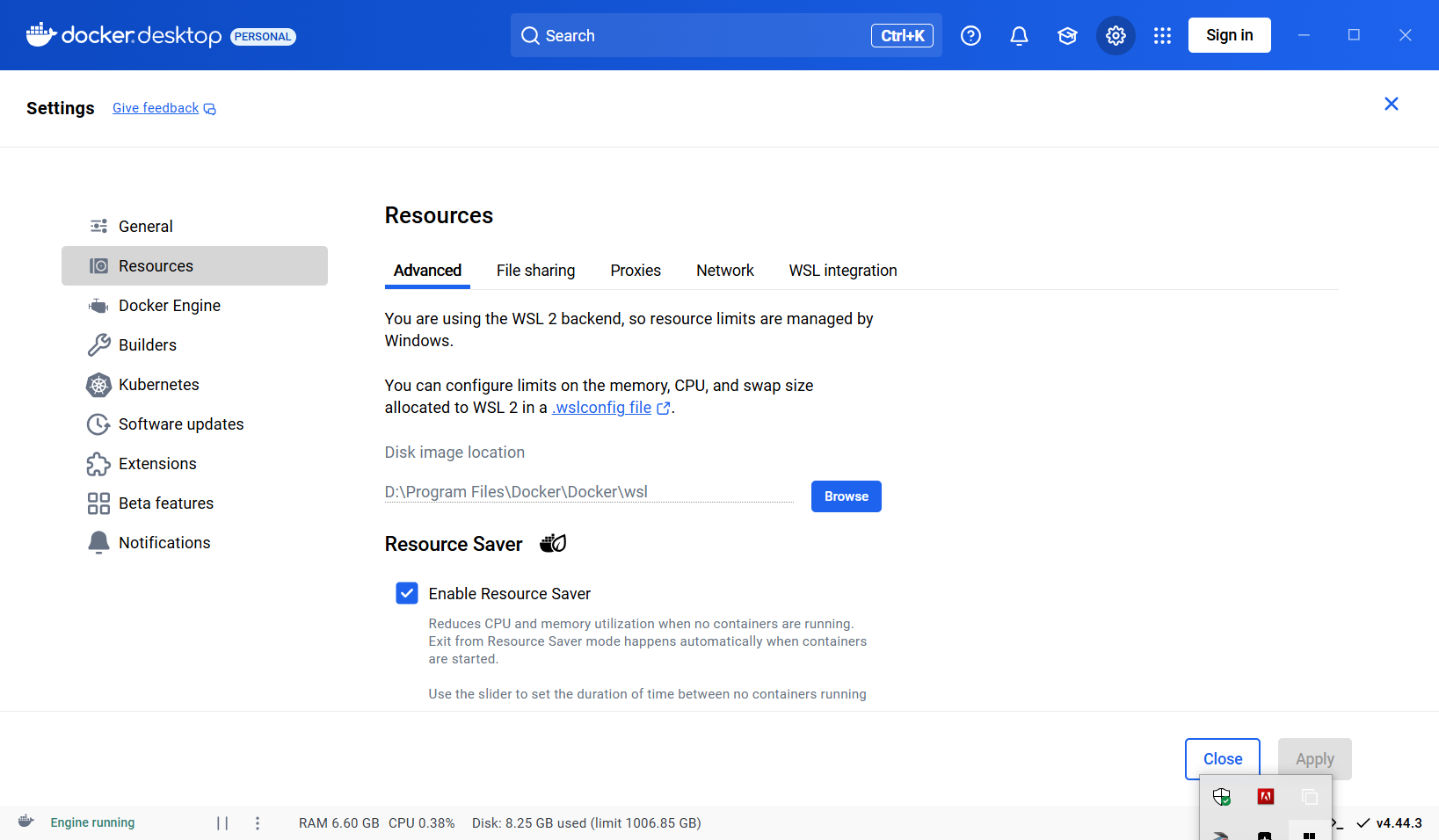Click the Sign in button
The height and width of the screenshot is (840, 1439).
1230,35
